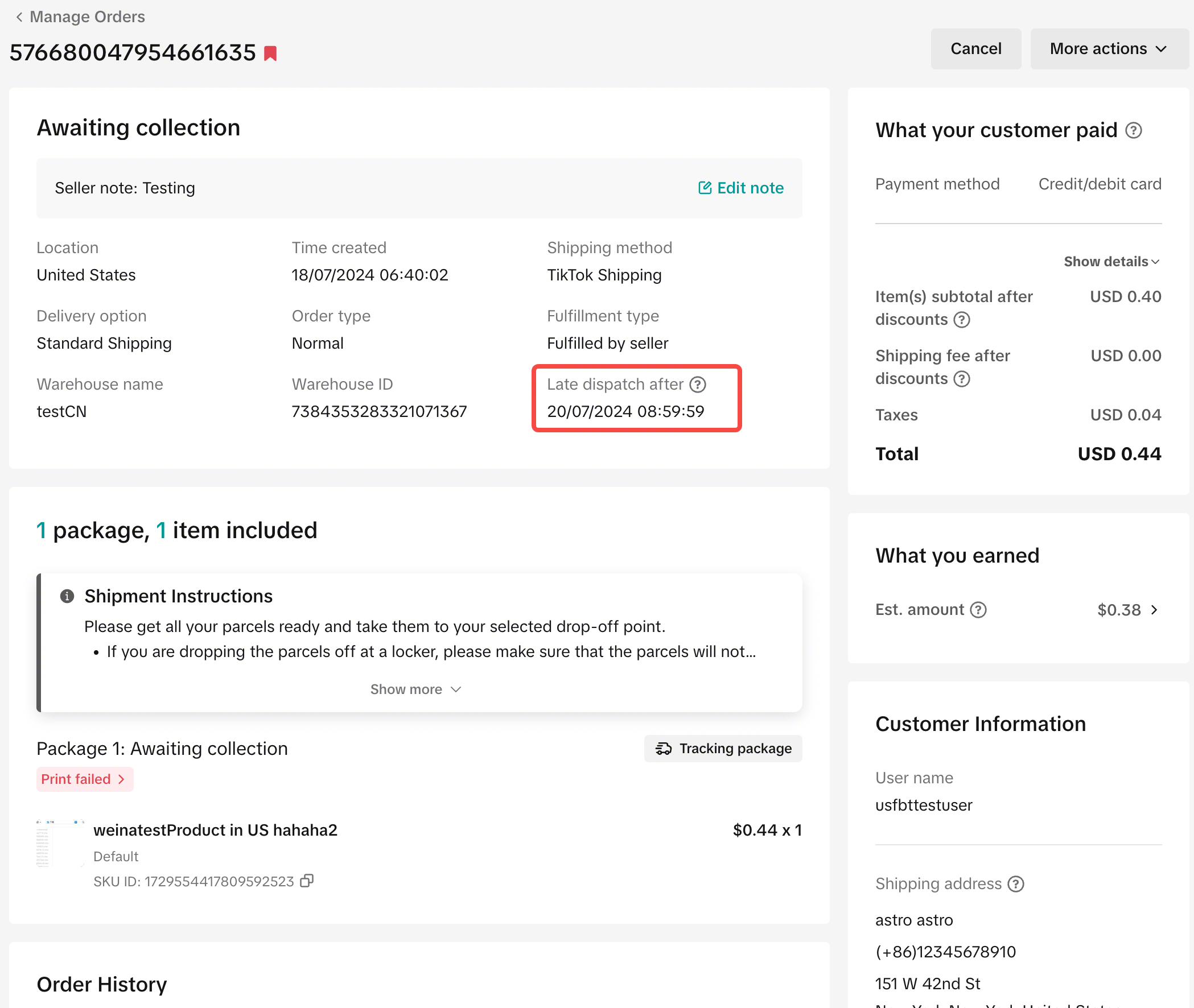Click the weinatestProduct product thumbnail
Viewport: 1194px width, 1008px height.
pos(60,844)
